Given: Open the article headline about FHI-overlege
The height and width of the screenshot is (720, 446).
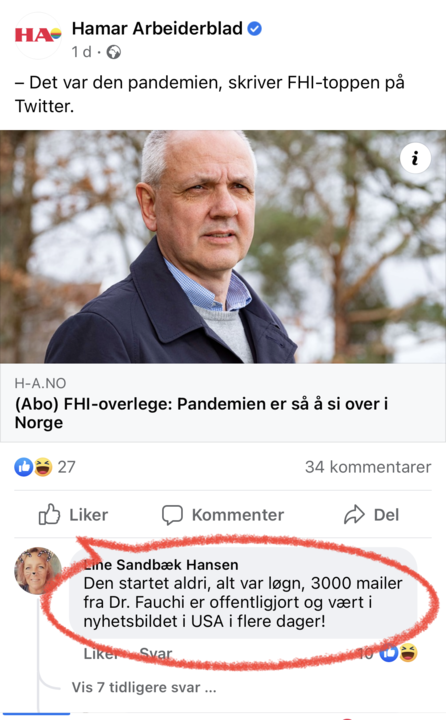Looking at the screenshot, I should (201, 413).
